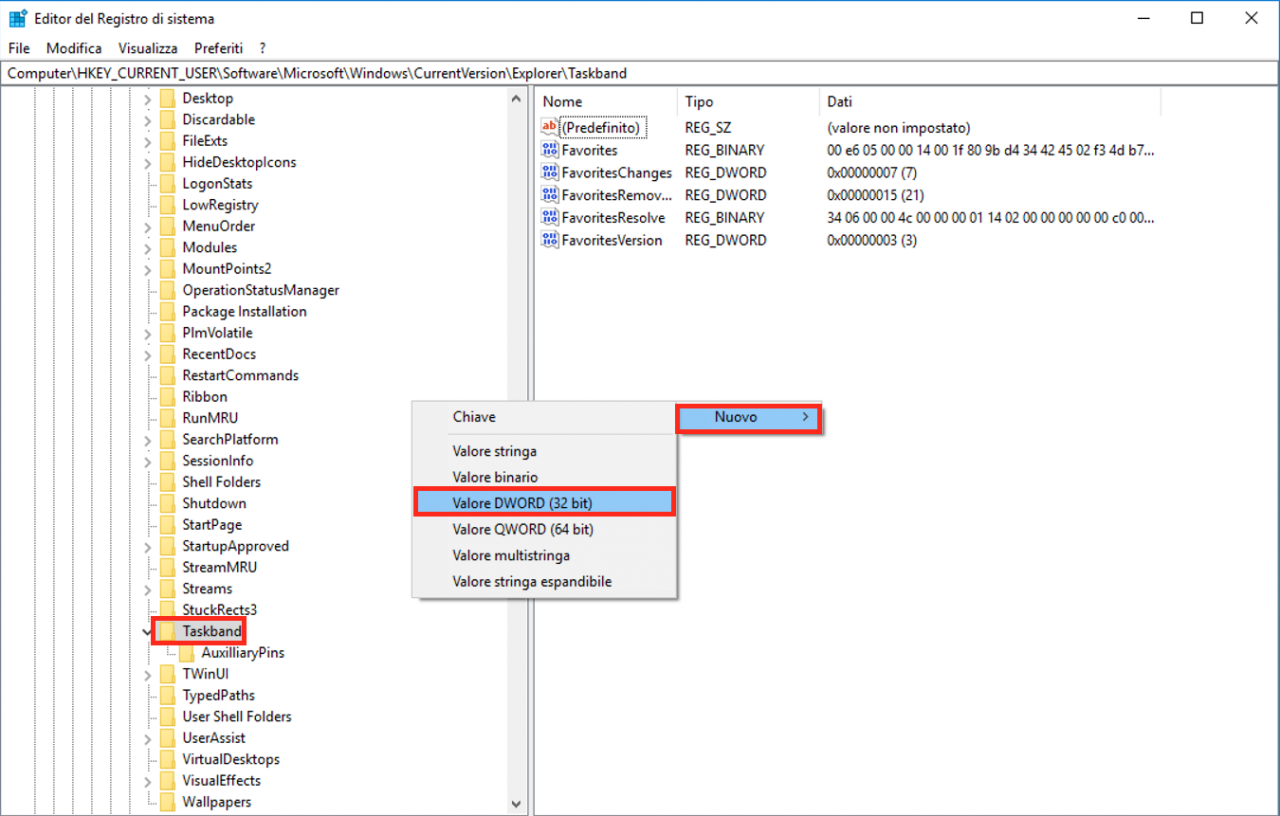Select the UserAssist key label

tap(214, 738)
